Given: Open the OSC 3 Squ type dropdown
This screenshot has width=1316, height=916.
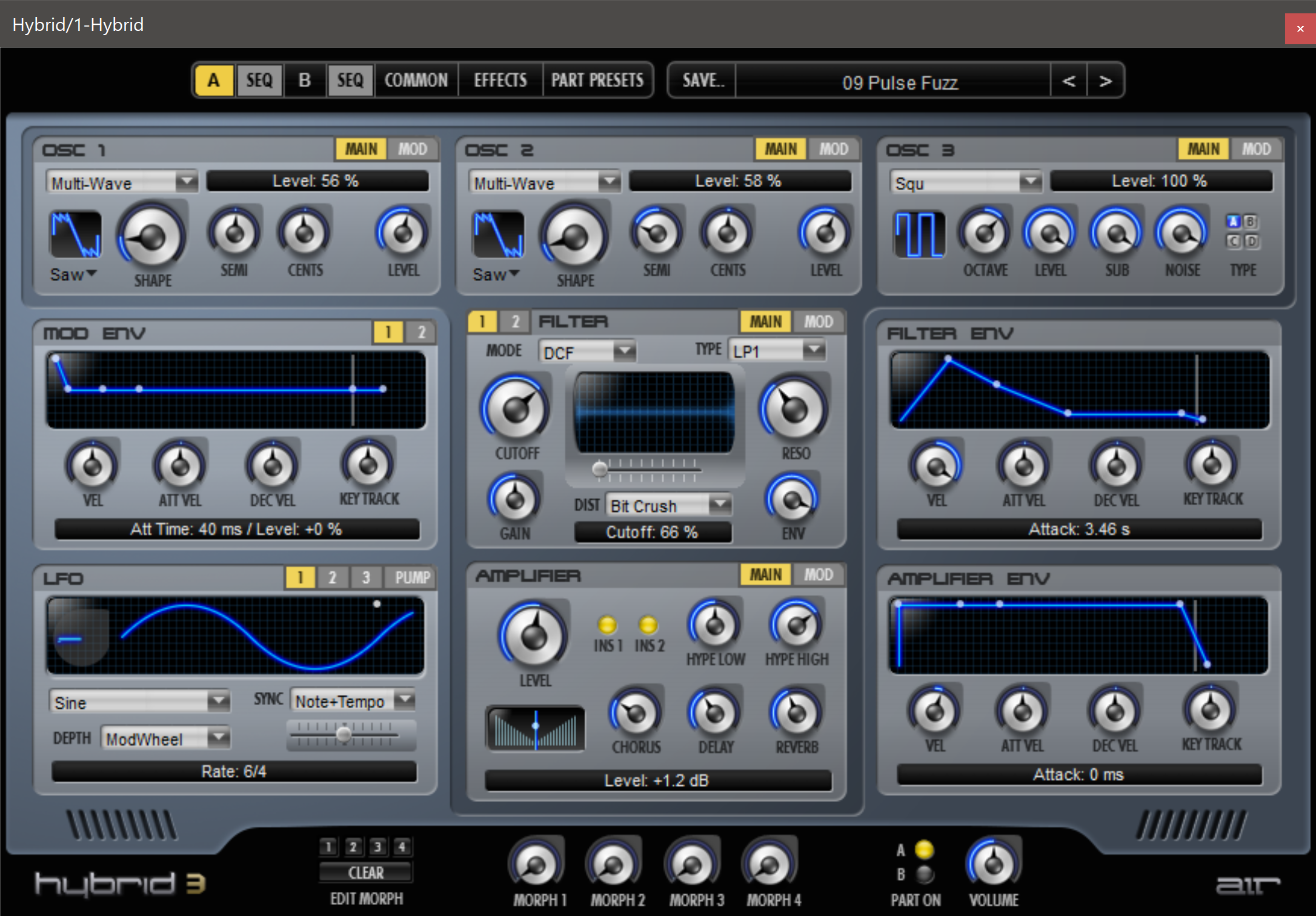Looking at the screenshot, I should point(966,182).
